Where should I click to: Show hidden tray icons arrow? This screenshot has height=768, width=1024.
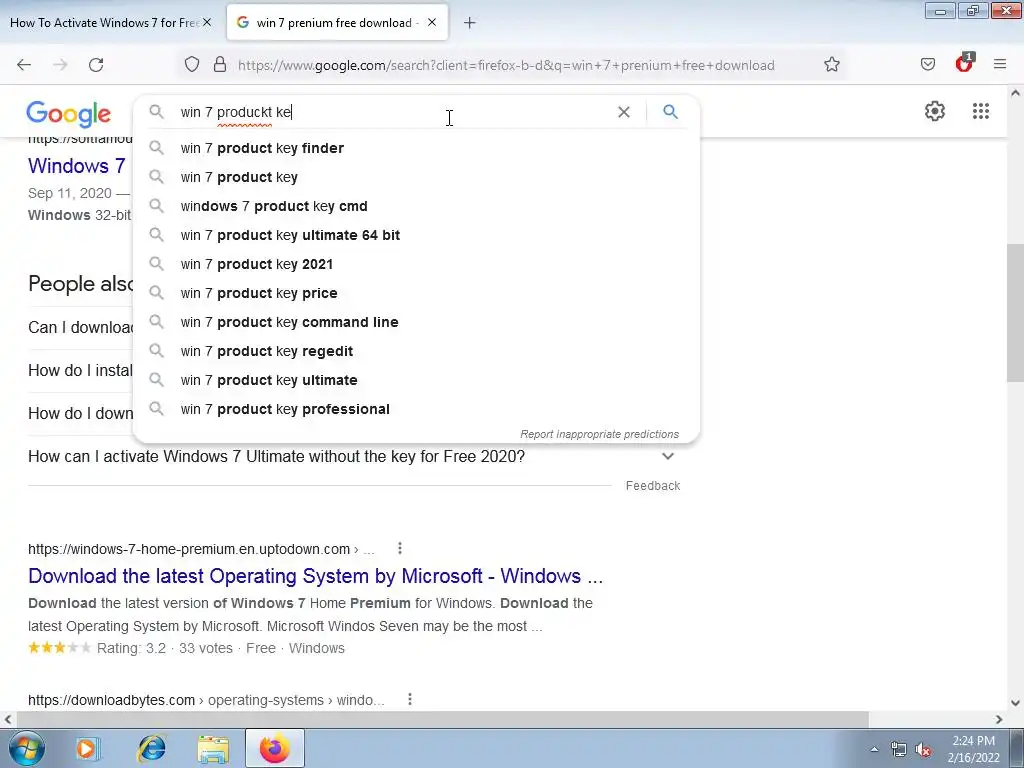[x=874, y=750]
